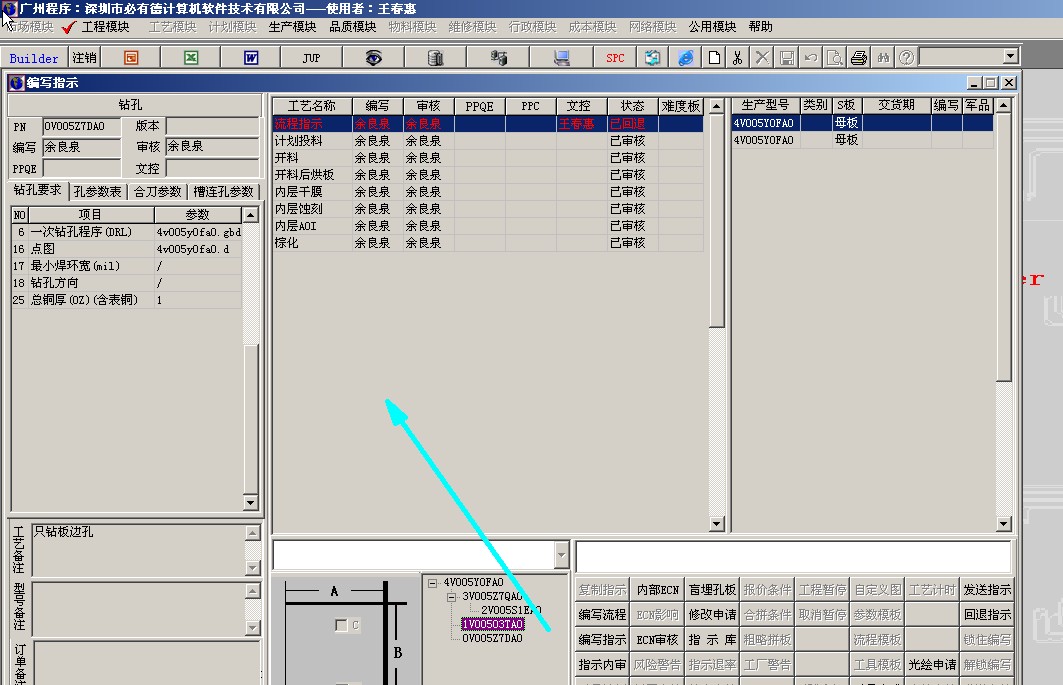
Task: Click the Builder toolbar button
Action: [34, 58]
